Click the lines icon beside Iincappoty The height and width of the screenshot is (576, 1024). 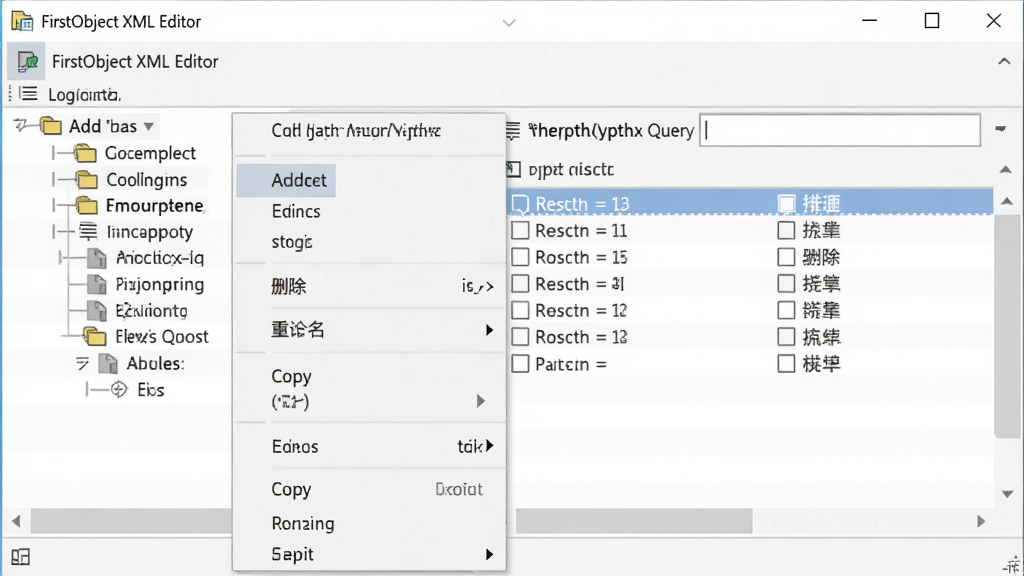tap(88, 232)
